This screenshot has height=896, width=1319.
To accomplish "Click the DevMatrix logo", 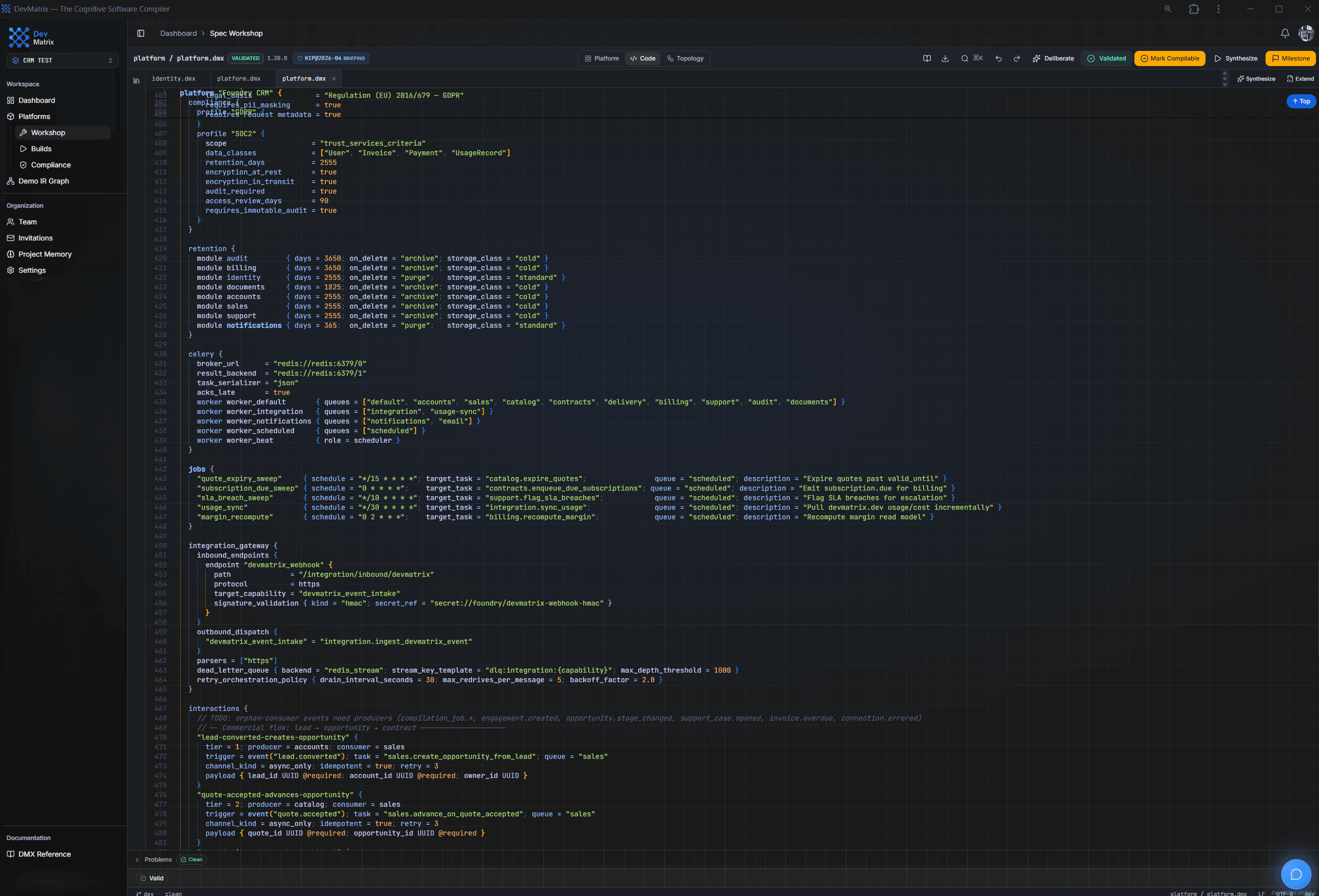I will coord(31,37).
